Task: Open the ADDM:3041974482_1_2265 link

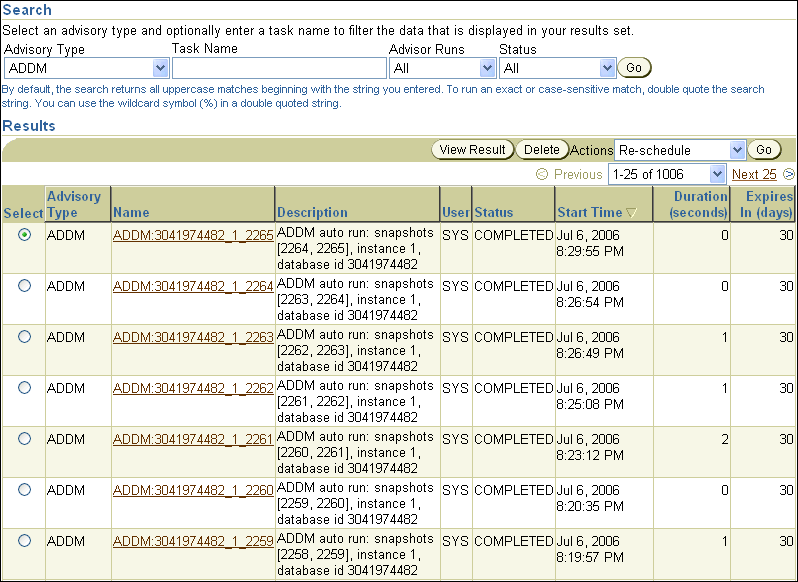Action: pyautogui.click(x=193, y=235)
